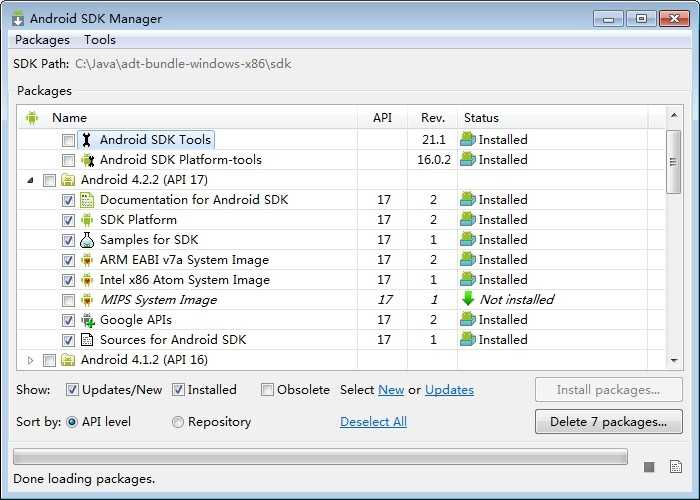Image resolution: width=700 pixels, height=500 pixels.
Task: Toggle the Android 4.2.2 (API 17) group checkbox
Action: pyautogui.click(x=49, y=180)
